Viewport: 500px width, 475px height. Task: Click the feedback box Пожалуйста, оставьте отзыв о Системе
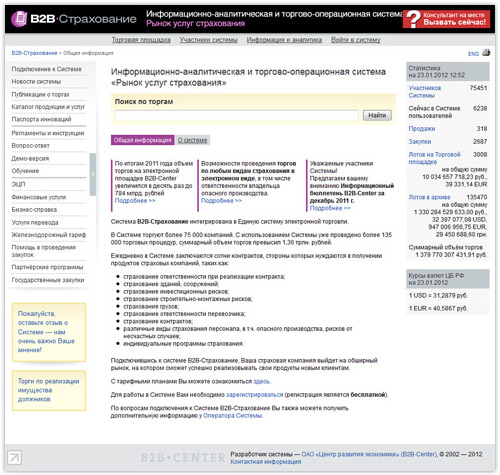[x=49, y=332]
